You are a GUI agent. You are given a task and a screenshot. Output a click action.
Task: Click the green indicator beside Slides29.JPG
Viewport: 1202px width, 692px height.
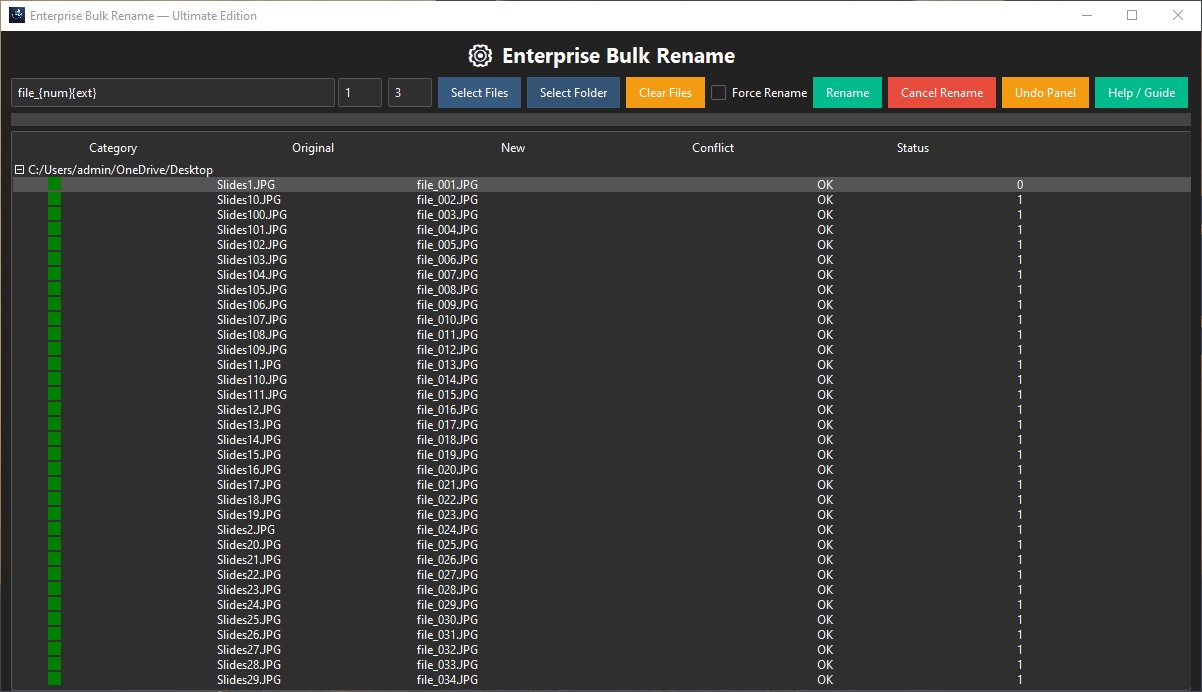[54, 679]
